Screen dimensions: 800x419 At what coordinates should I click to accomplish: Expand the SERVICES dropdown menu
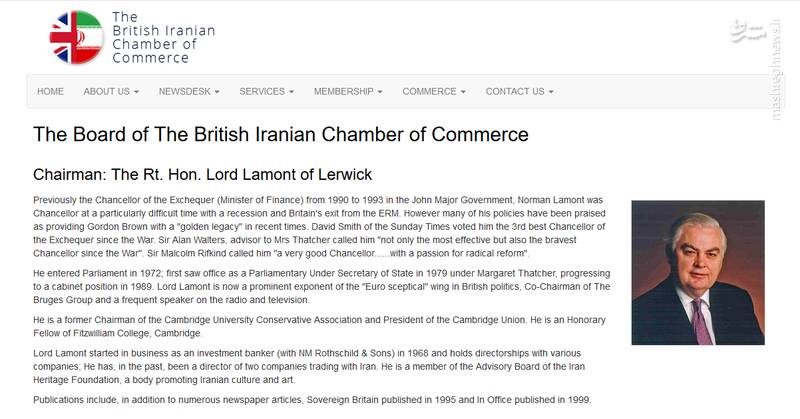[x=266, y=91]
